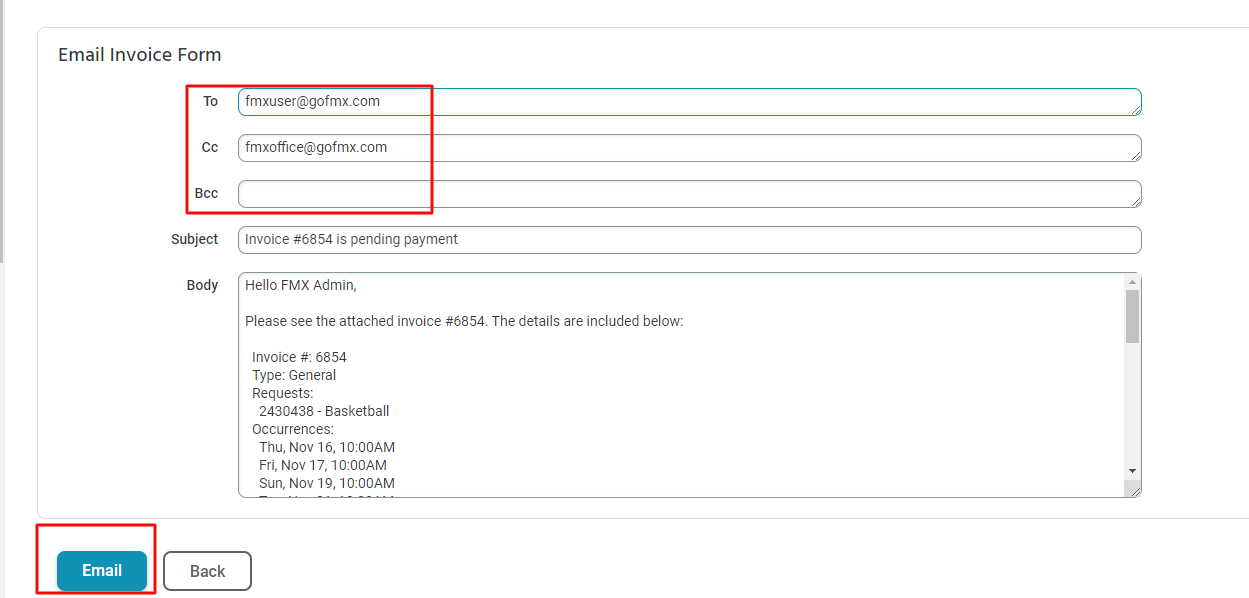Viewport: 1249px width, 598px height.
Task: Click the Cc email address field
Action: (x=688, y=148)
